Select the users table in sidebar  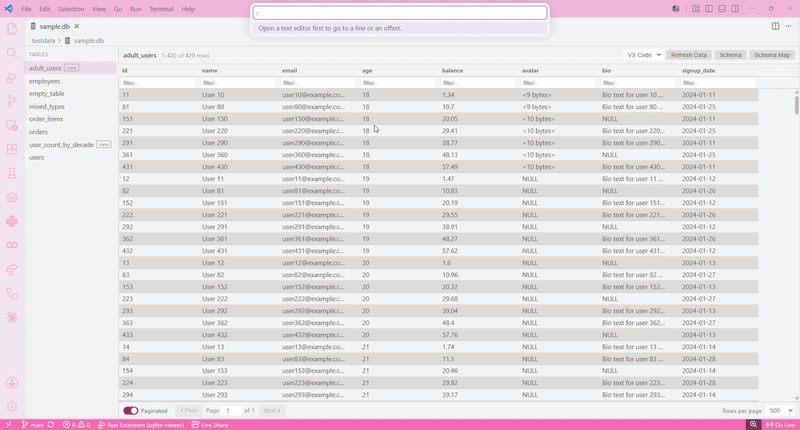(x=70, y=157)
